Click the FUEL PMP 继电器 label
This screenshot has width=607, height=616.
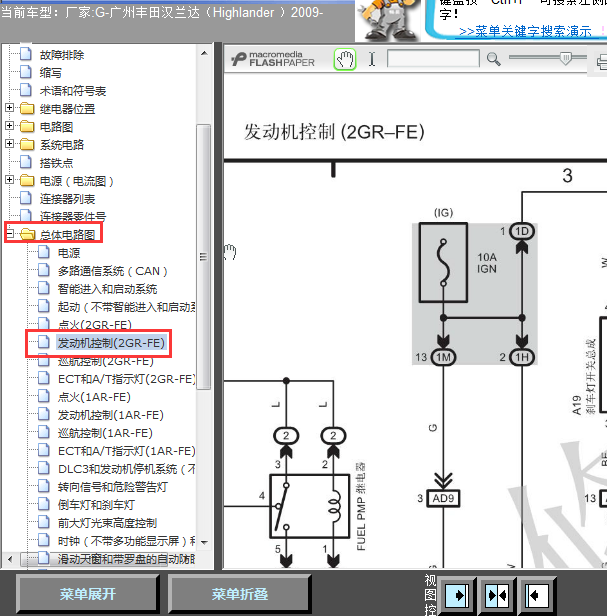point(361,506)
